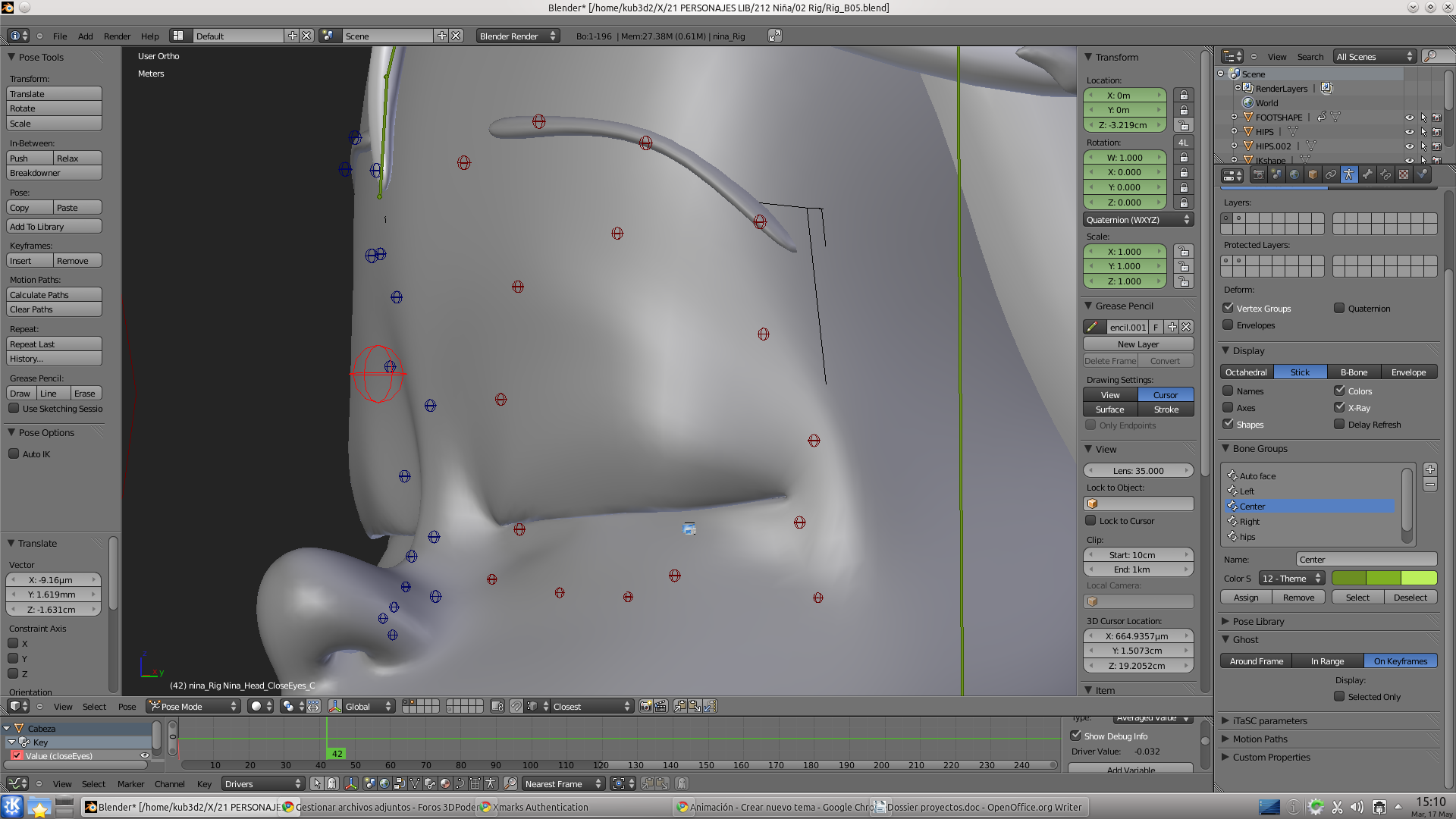Screen dimensions: 1456x819
Task: Open the Quaternion (WXYZ) rotation mode dropdown
Action: click(x=1137, y=220)
